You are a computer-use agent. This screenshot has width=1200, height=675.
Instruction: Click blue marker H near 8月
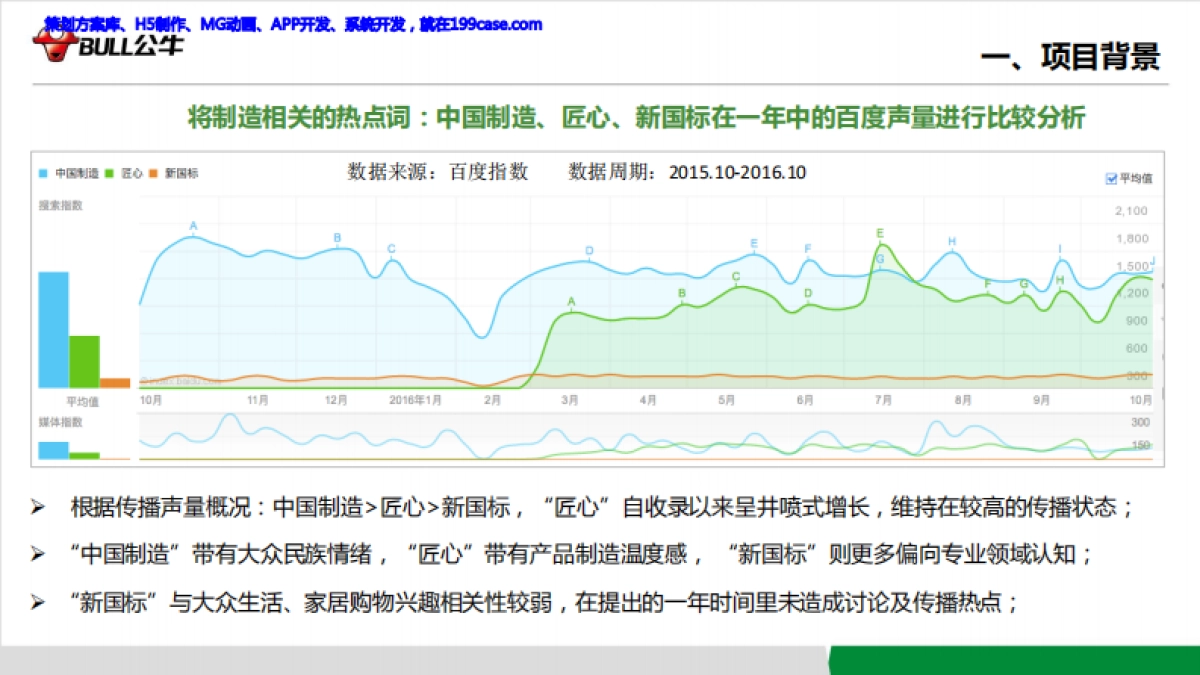[x=952, y=241]
